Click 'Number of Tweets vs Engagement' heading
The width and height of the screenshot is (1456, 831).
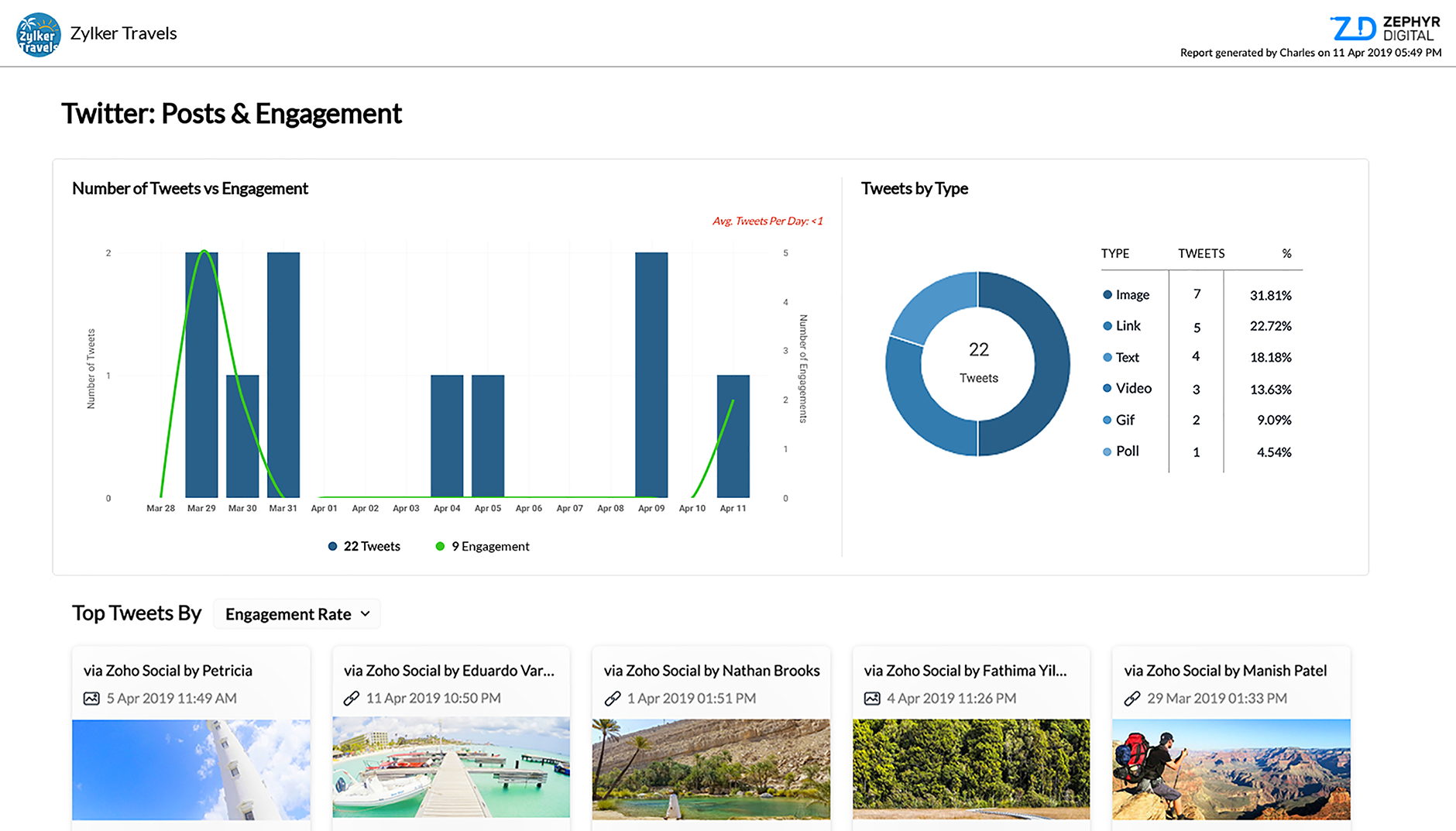(x=191, y=189)
